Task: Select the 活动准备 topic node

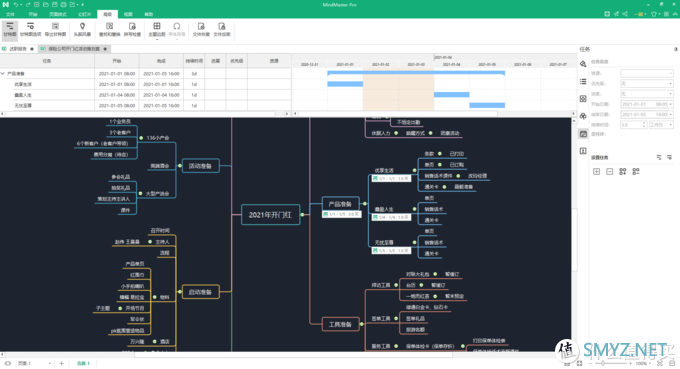Action: [200, 166]
